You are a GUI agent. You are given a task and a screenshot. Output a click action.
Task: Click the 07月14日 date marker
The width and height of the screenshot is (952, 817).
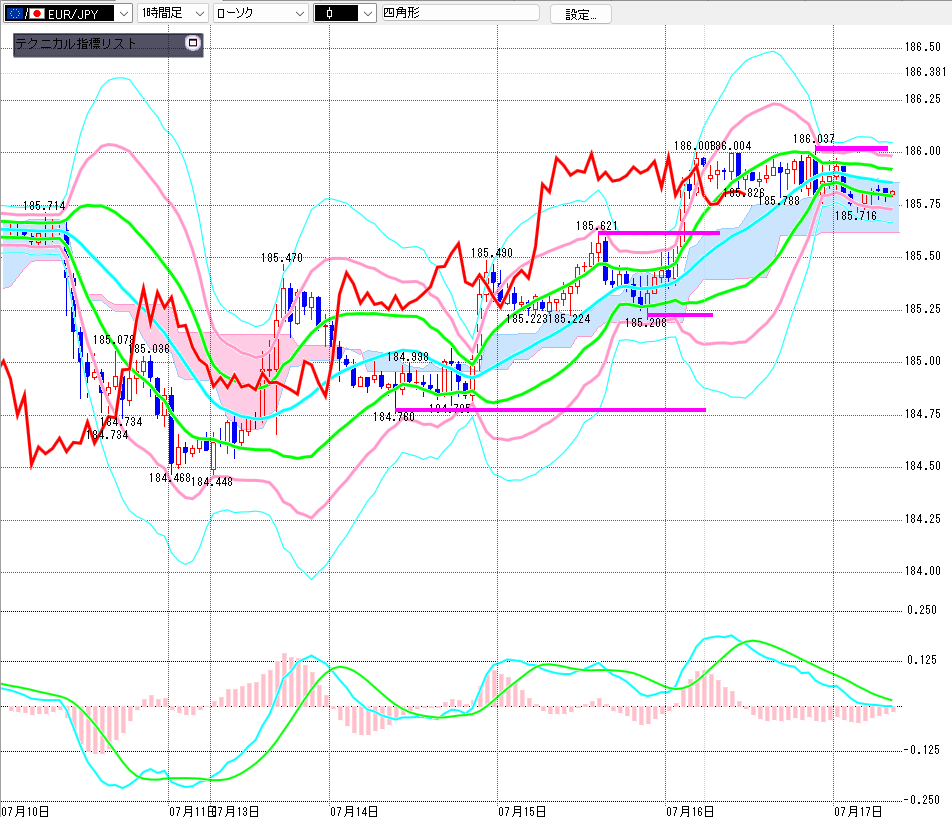click(354, 811)
